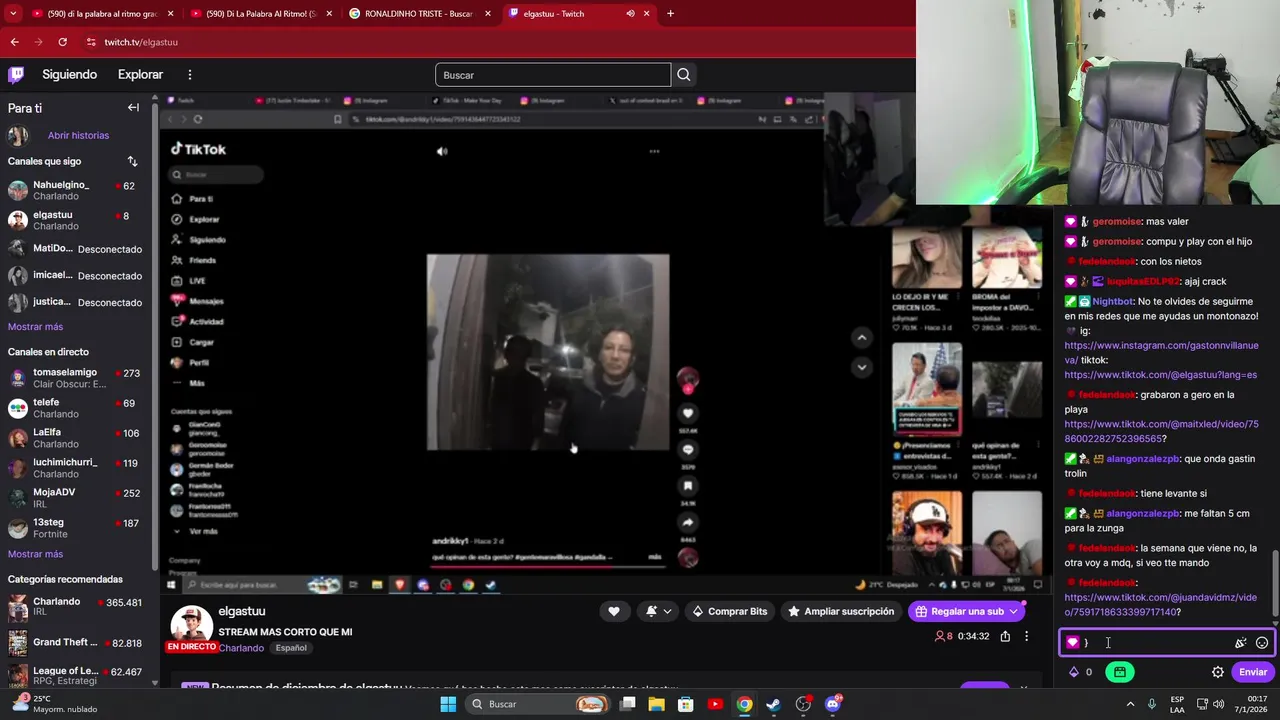Open taskbar volume speaker control
This screenshot has height=720, width=1280.
tap(1218, 704)
